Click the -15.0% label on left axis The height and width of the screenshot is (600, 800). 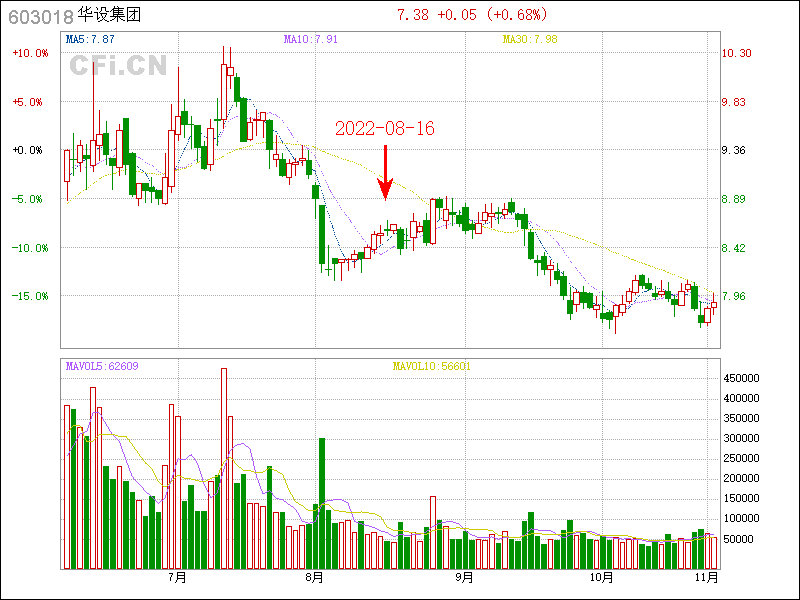[29, 296]
